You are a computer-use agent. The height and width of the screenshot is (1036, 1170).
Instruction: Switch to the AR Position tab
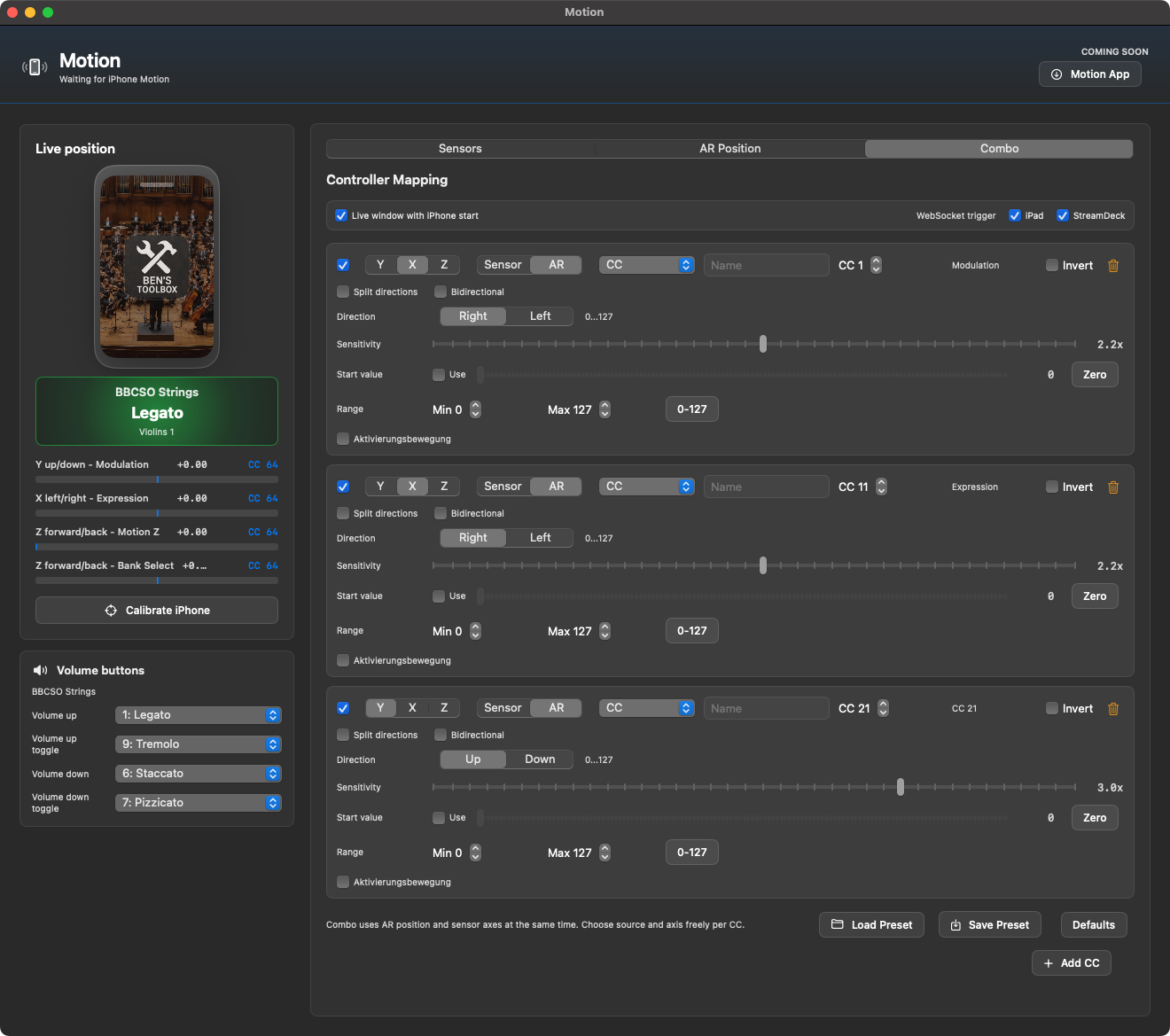(730, 149)
